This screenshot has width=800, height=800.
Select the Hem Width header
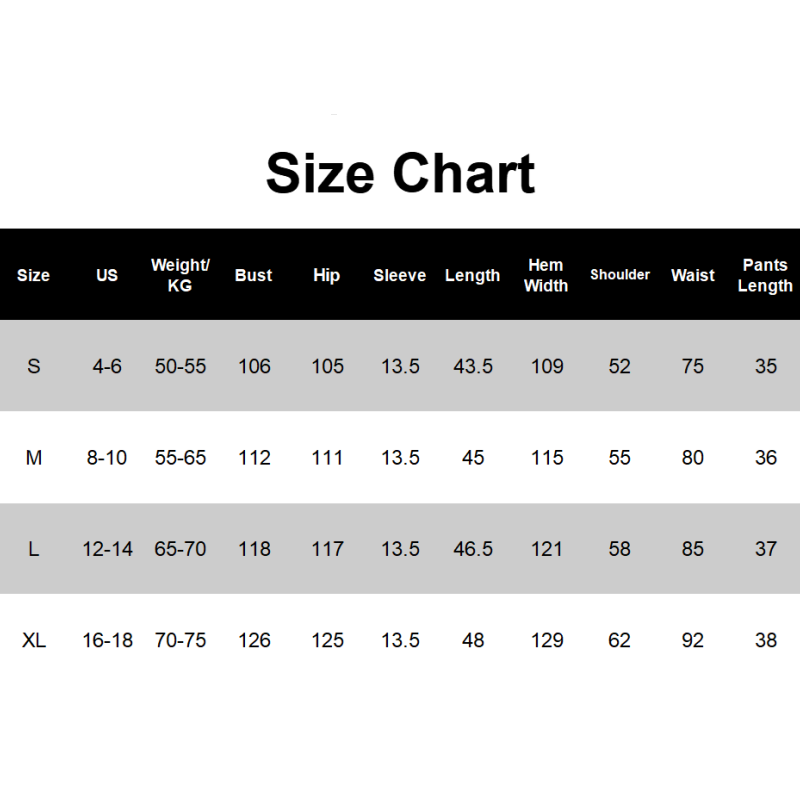(x=546, y=275)
